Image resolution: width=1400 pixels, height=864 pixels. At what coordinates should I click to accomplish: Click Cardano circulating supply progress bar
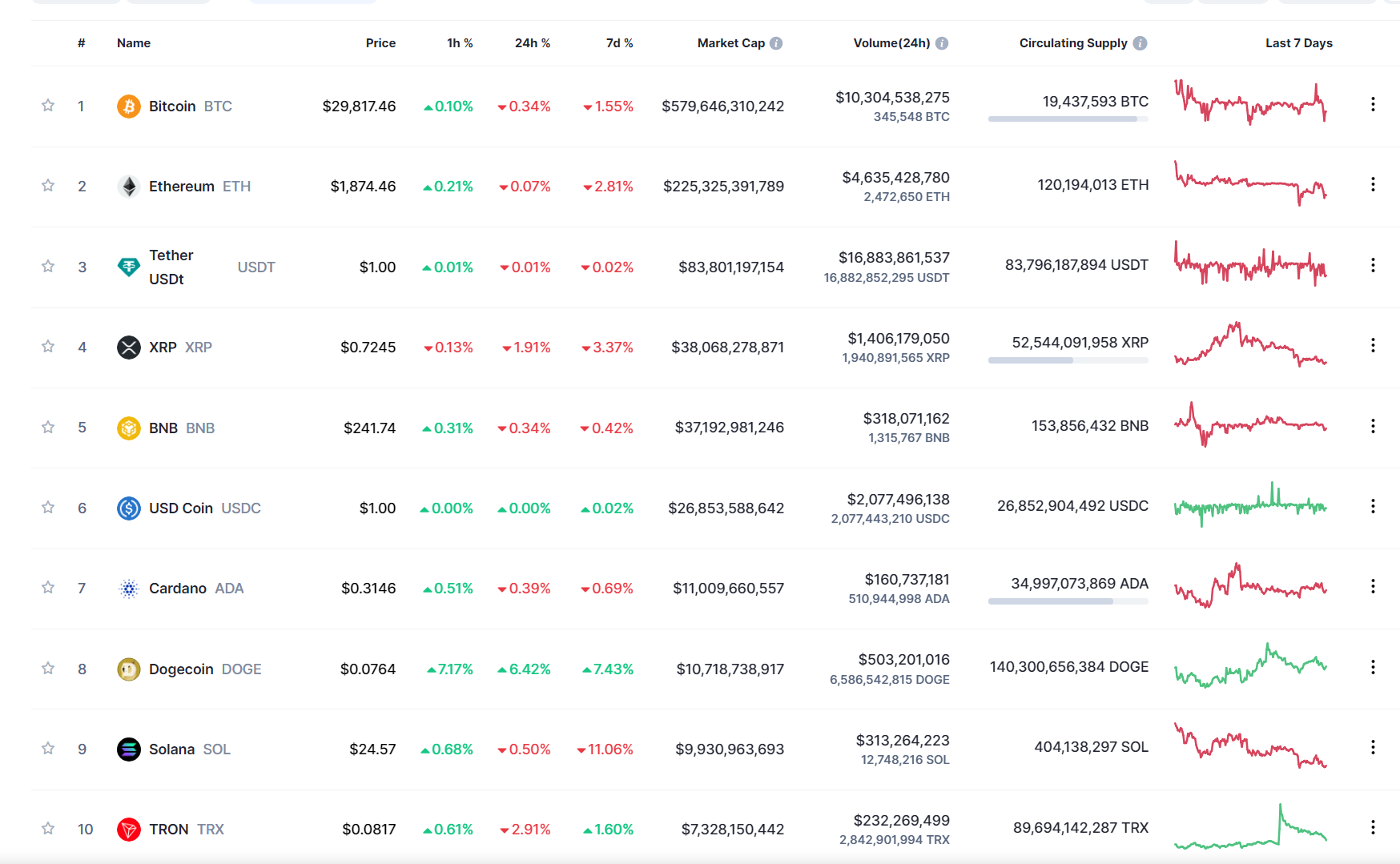click(x=1068, y=601)
